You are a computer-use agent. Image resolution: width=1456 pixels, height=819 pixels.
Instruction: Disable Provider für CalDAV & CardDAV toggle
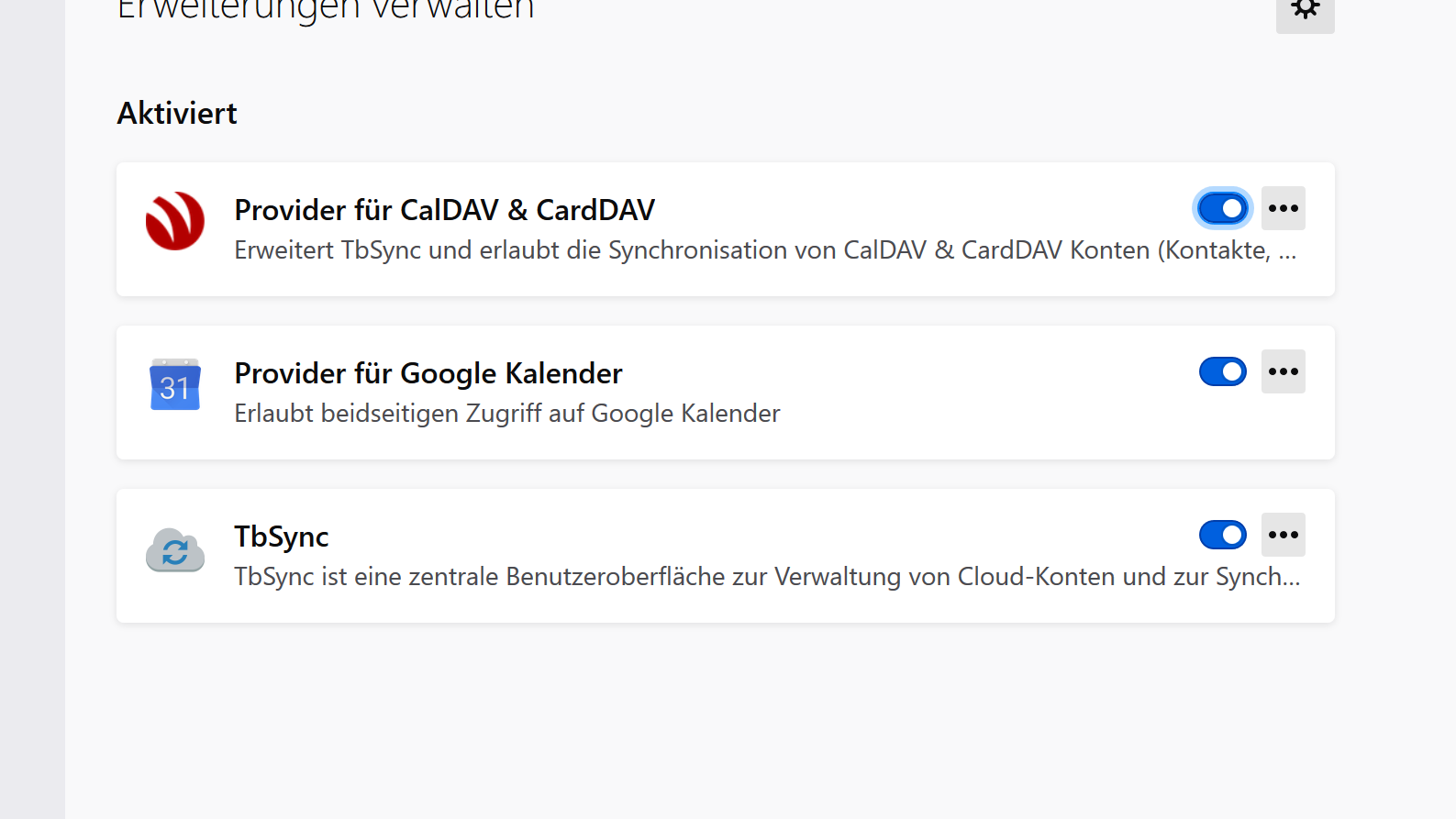tap(1223, 208)
